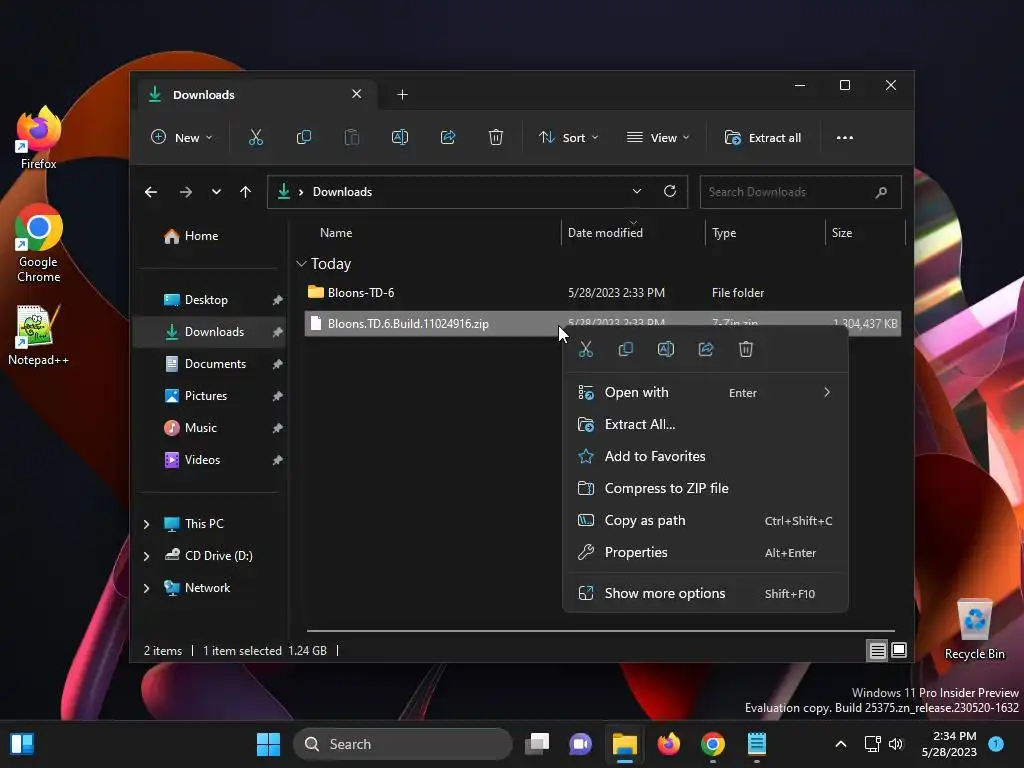Image resolution: width=1024 pixels, height=768 pixels.
Task: Go up one folder level
Action: (x=246, y=192)
